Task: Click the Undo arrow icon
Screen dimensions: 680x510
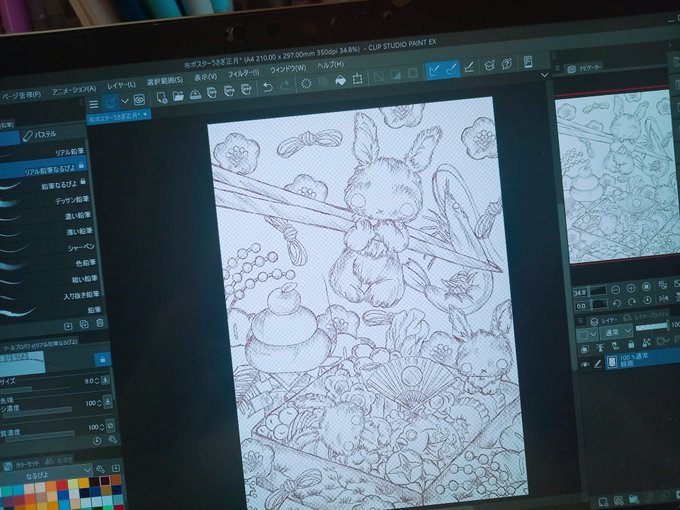Action: (268, 87)
